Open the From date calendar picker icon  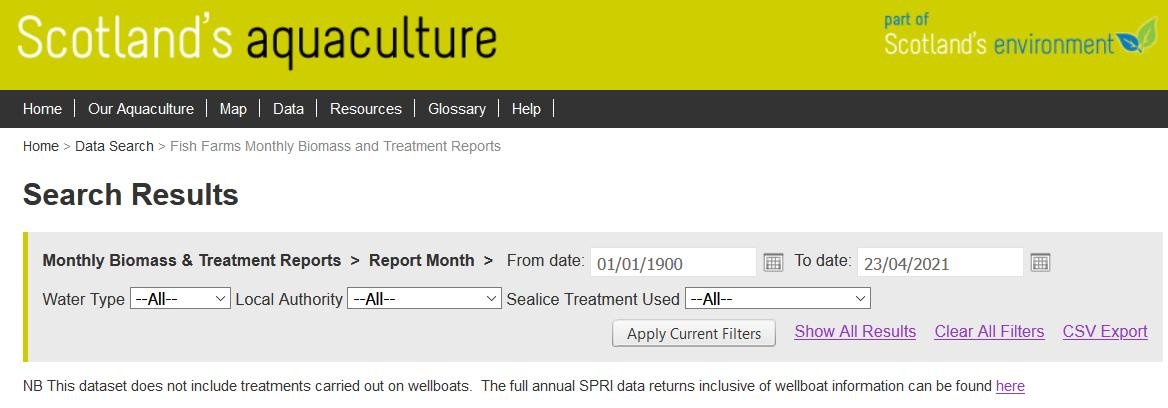(773, 262)
